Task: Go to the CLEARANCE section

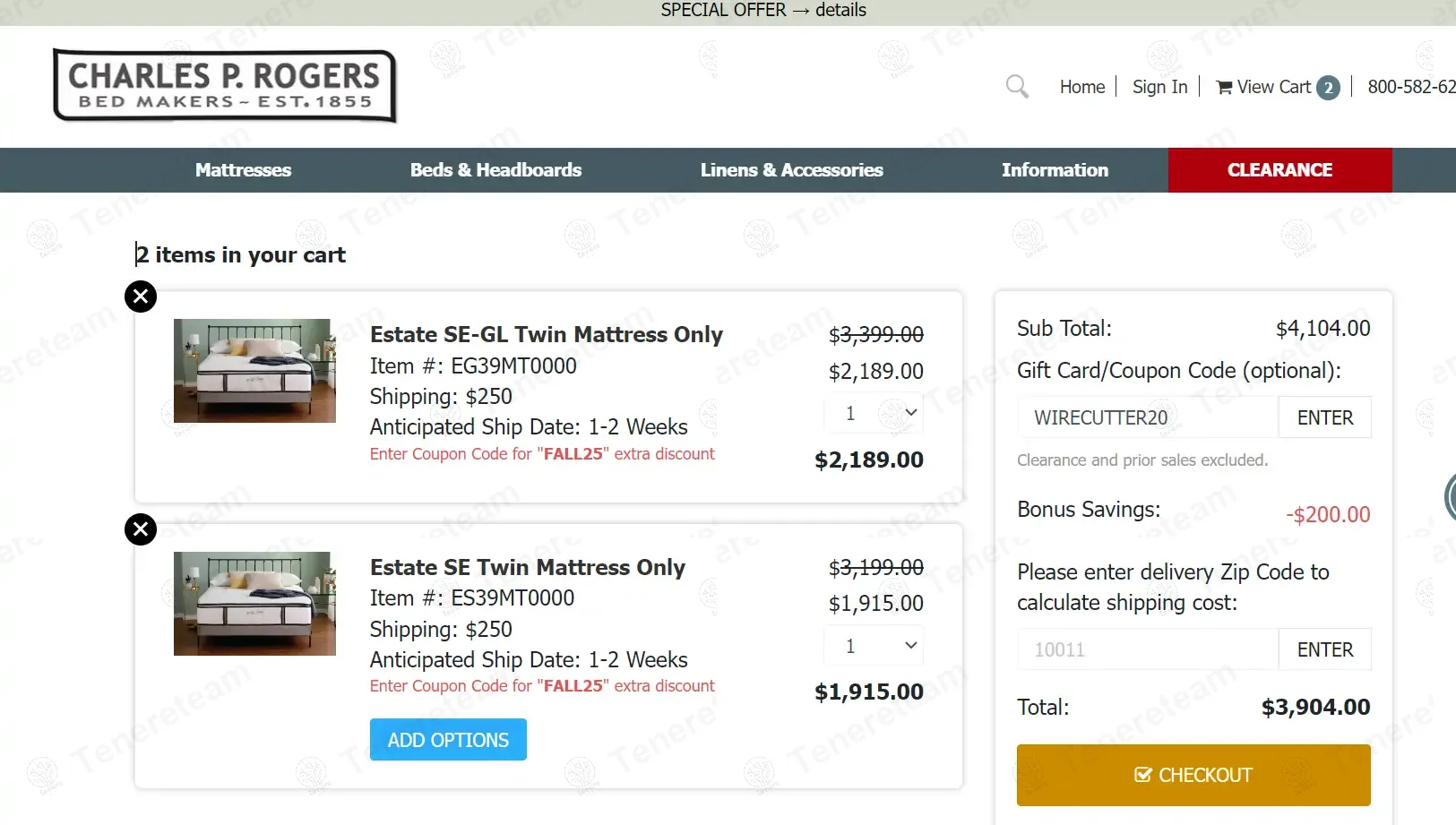Action: coord(1279,170)
